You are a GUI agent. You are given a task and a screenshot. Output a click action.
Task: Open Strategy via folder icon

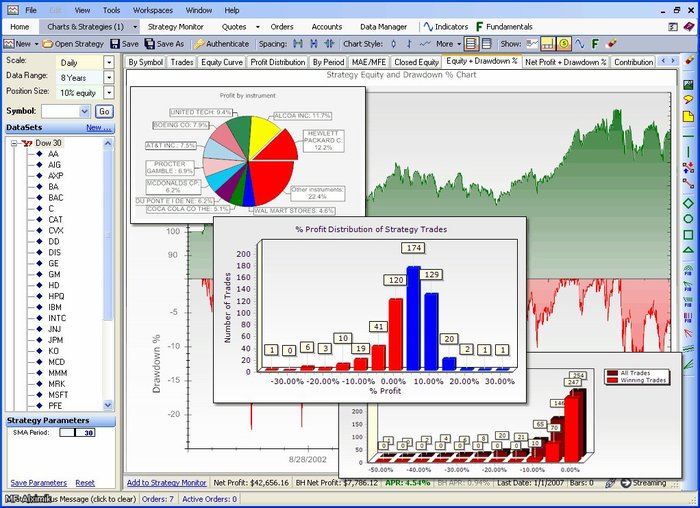point(48,44)
